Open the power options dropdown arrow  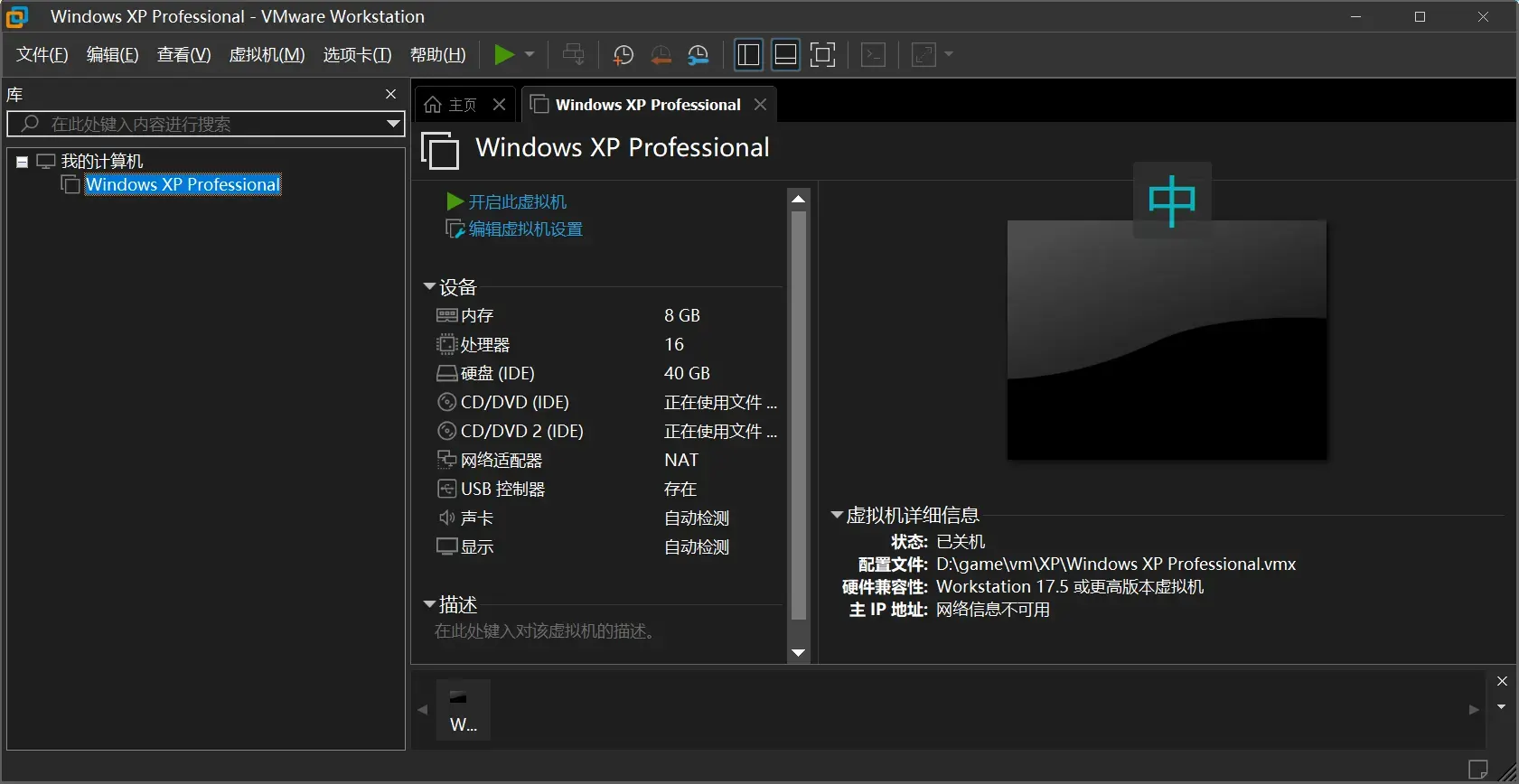[530, 55]
